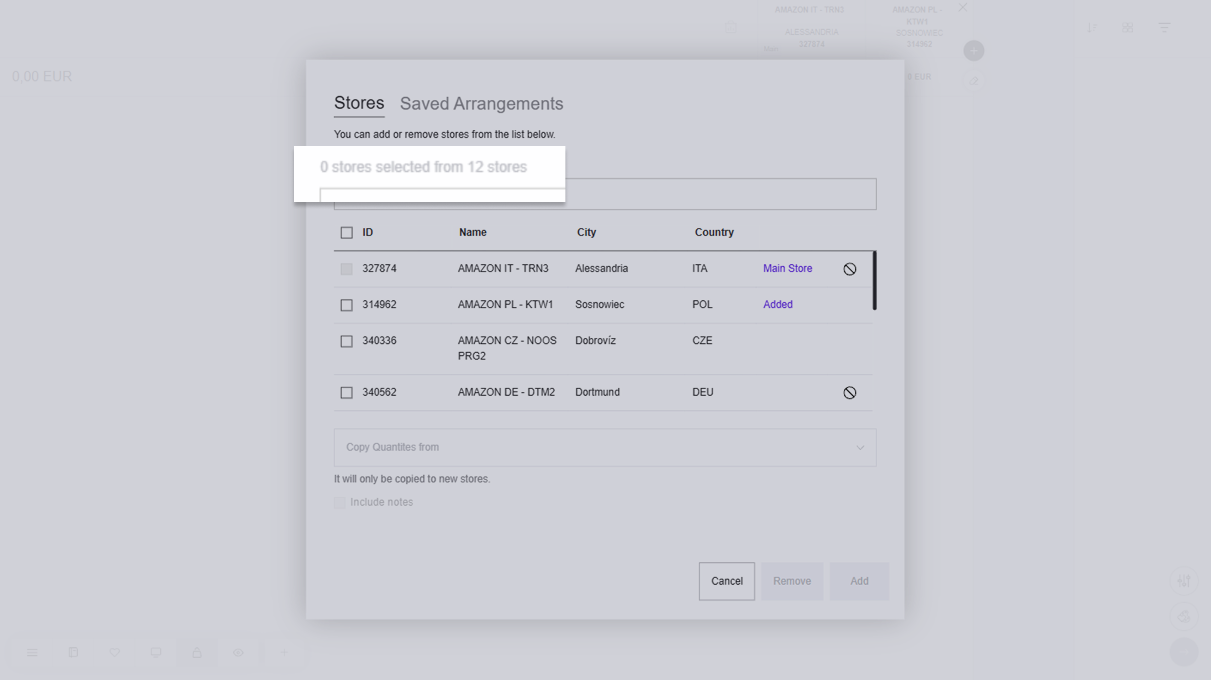1211x680 pixels.
Task: Click the store name AMAZON PL - KTW1 in the list
Action: (x=505, y=305)
